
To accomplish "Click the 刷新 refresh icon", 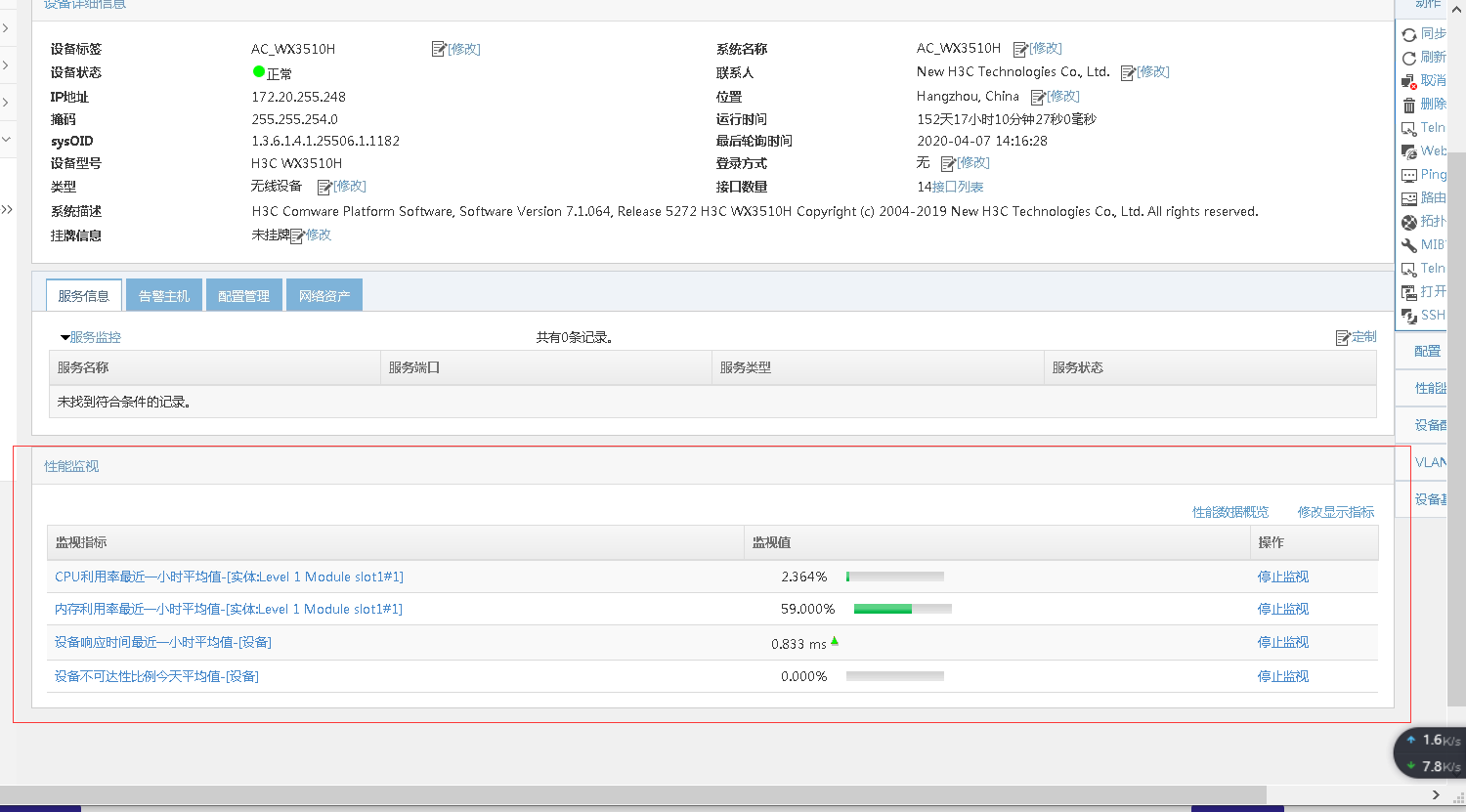I will (1409, 58).
